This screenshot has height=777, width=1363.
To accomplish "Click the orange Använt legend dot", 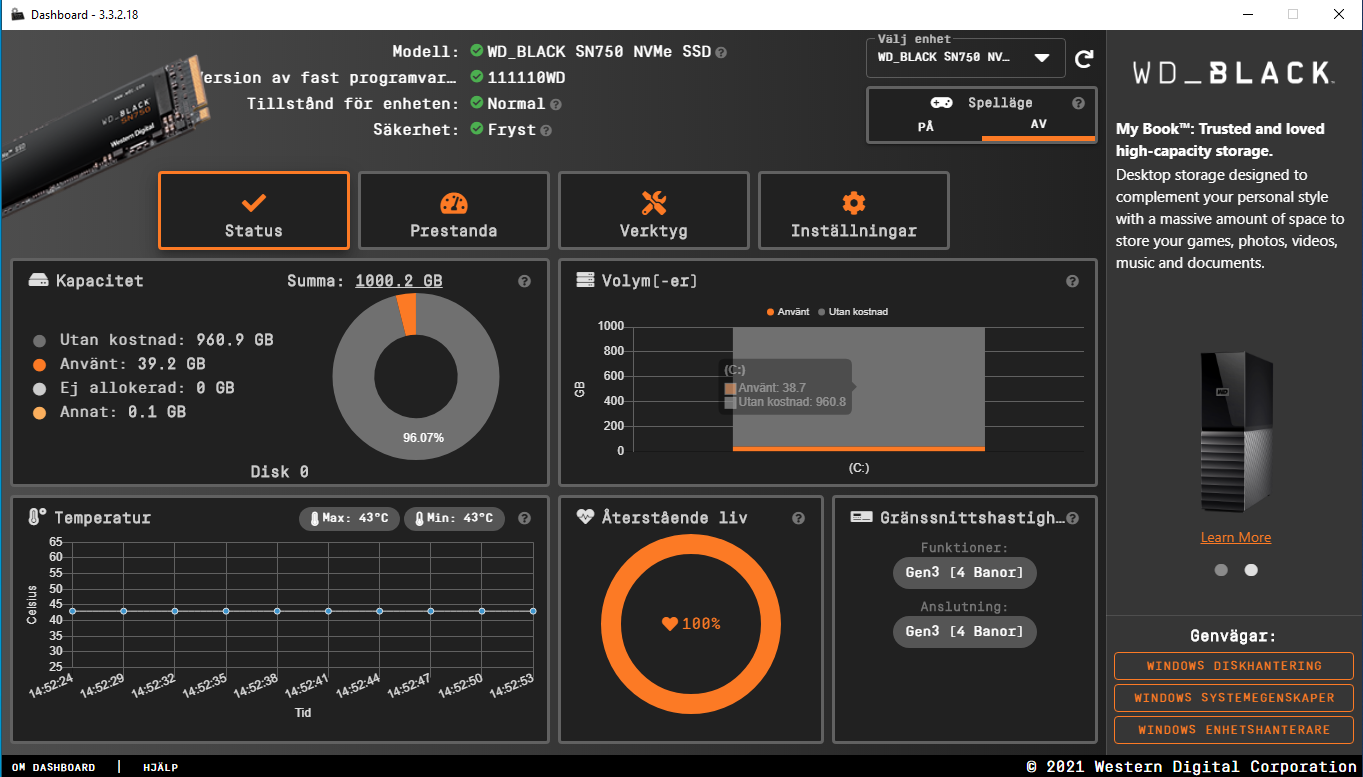I will [40, 365].
